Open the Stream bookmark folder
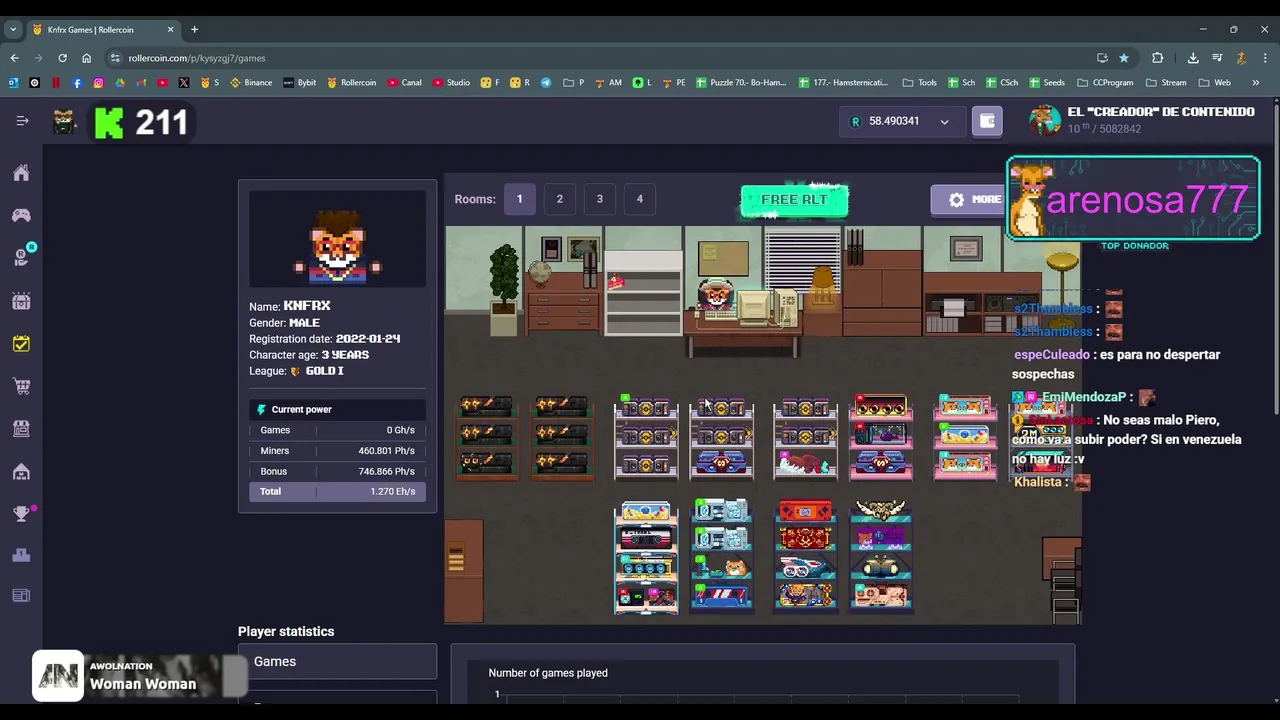 [1166, 83]
